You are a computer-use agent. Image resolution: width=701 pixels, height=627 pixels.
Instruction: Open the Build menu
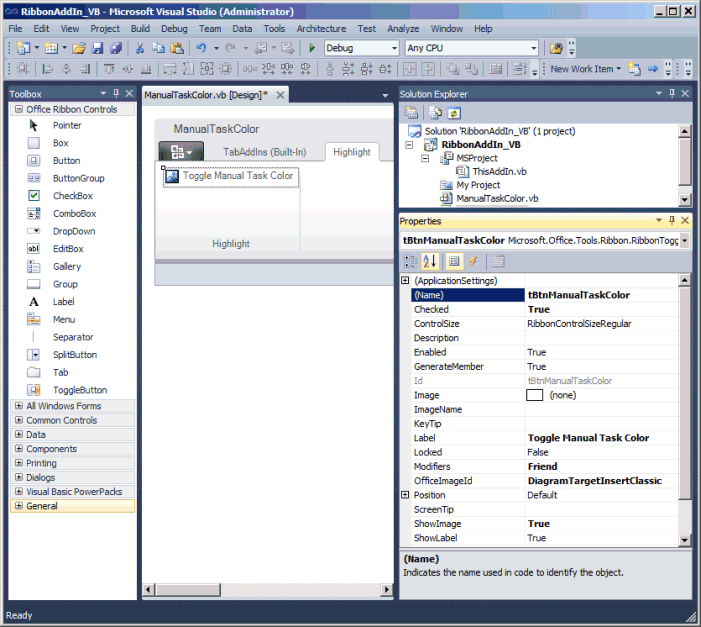[x=140, y=29]
